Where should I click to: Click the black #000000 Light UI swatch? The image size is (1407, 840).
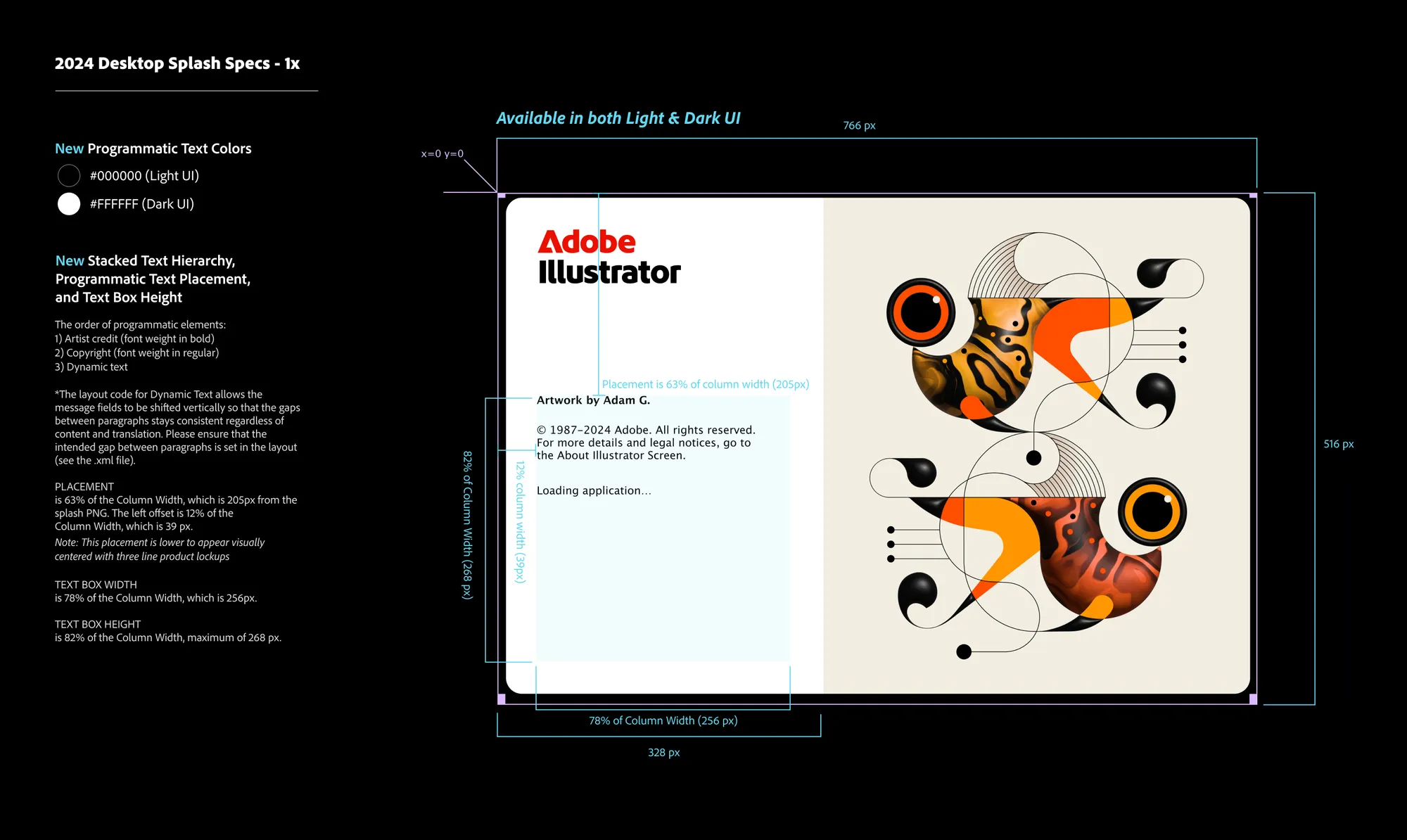69,175
